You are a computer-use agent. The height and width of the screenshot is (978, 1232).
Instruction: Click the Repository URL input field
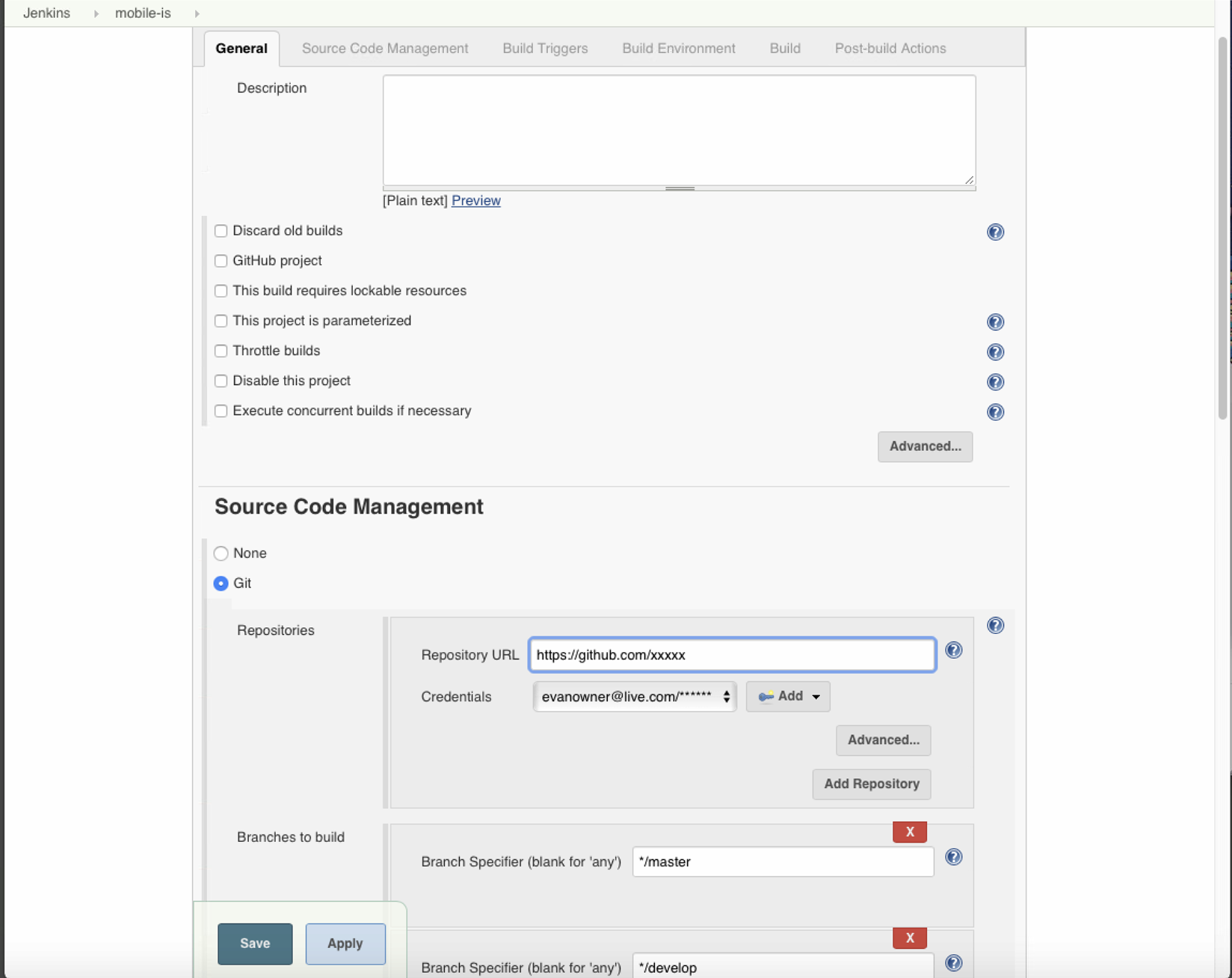coord(732,655)
